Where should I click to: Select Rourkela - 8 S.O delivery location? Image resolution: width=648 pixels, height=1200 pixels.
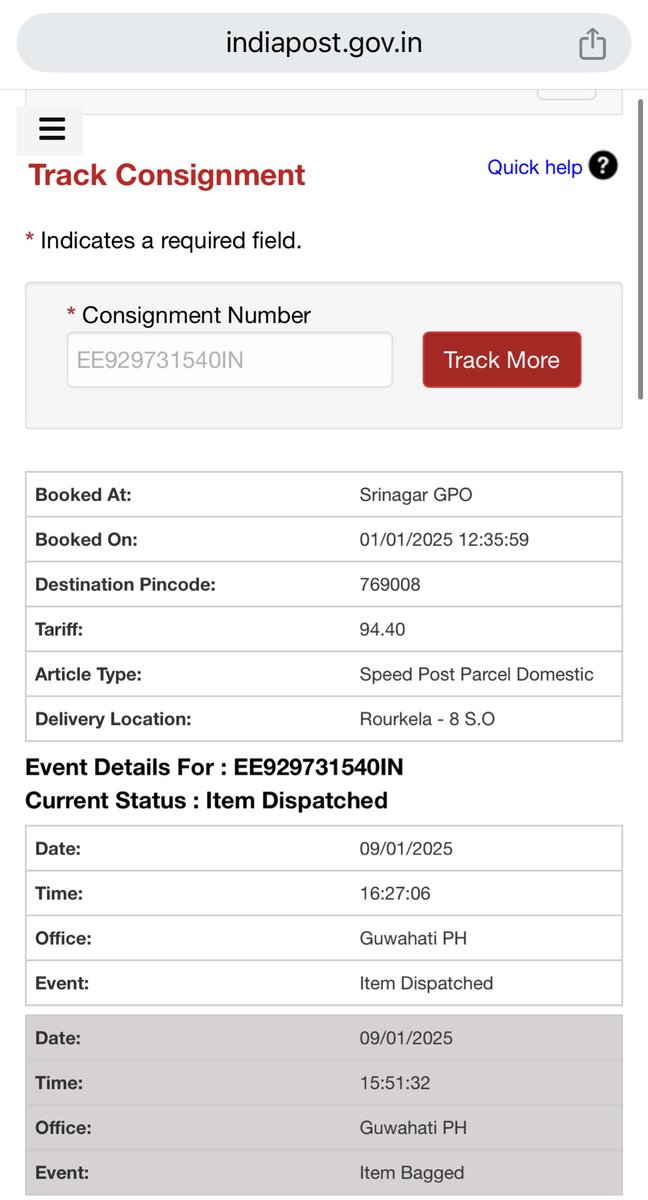pos(427,719)
